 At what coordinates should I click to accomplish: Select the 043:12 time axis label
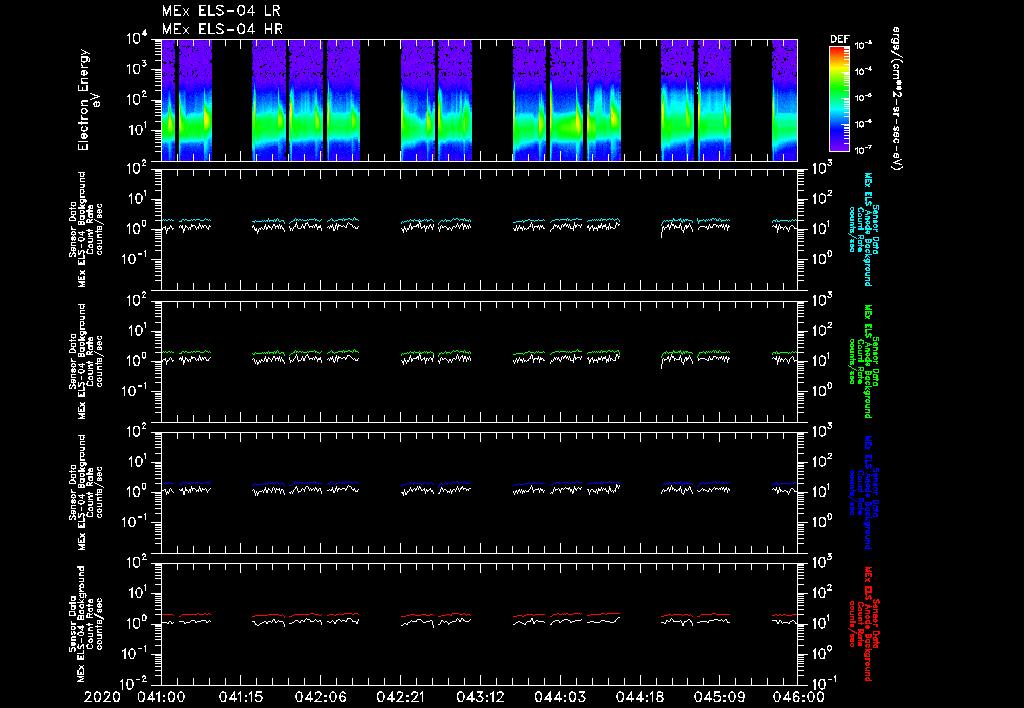(x=480, y=697)
